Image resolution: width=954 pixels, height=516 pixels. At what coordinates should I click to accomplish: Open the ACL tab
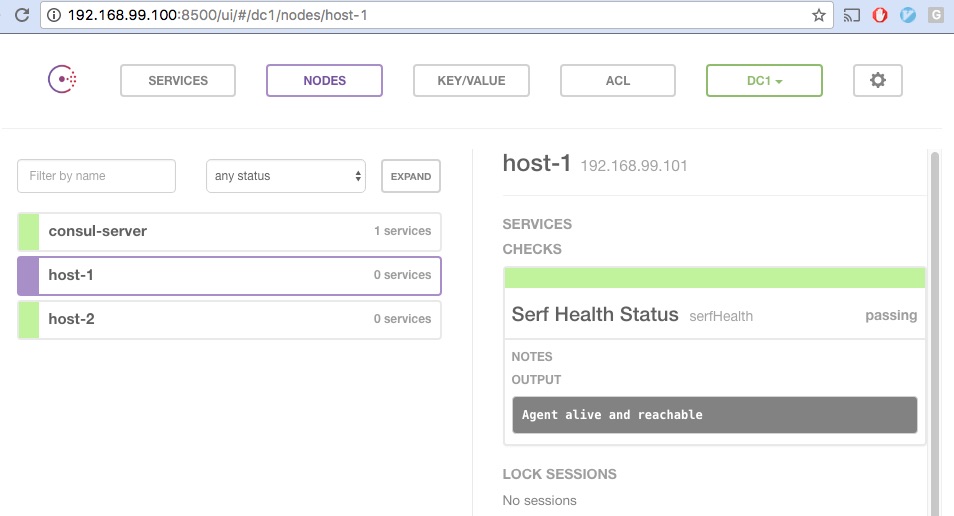point(618,80)
